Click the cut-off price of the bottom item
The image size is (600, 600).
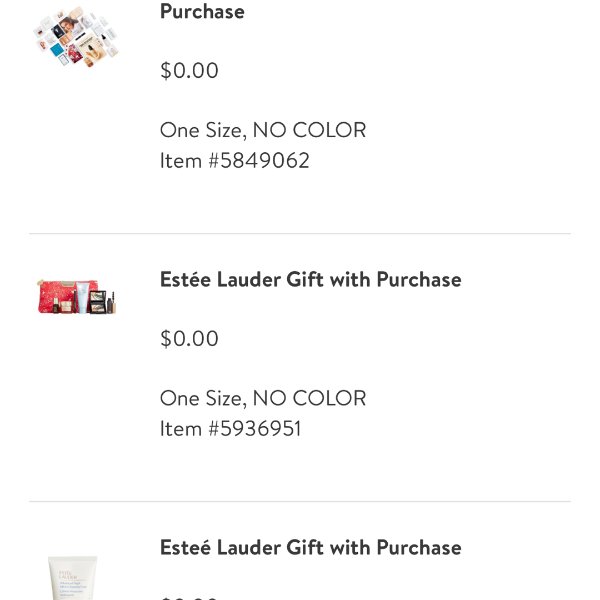pyautogui.click(x=189, y=597)
